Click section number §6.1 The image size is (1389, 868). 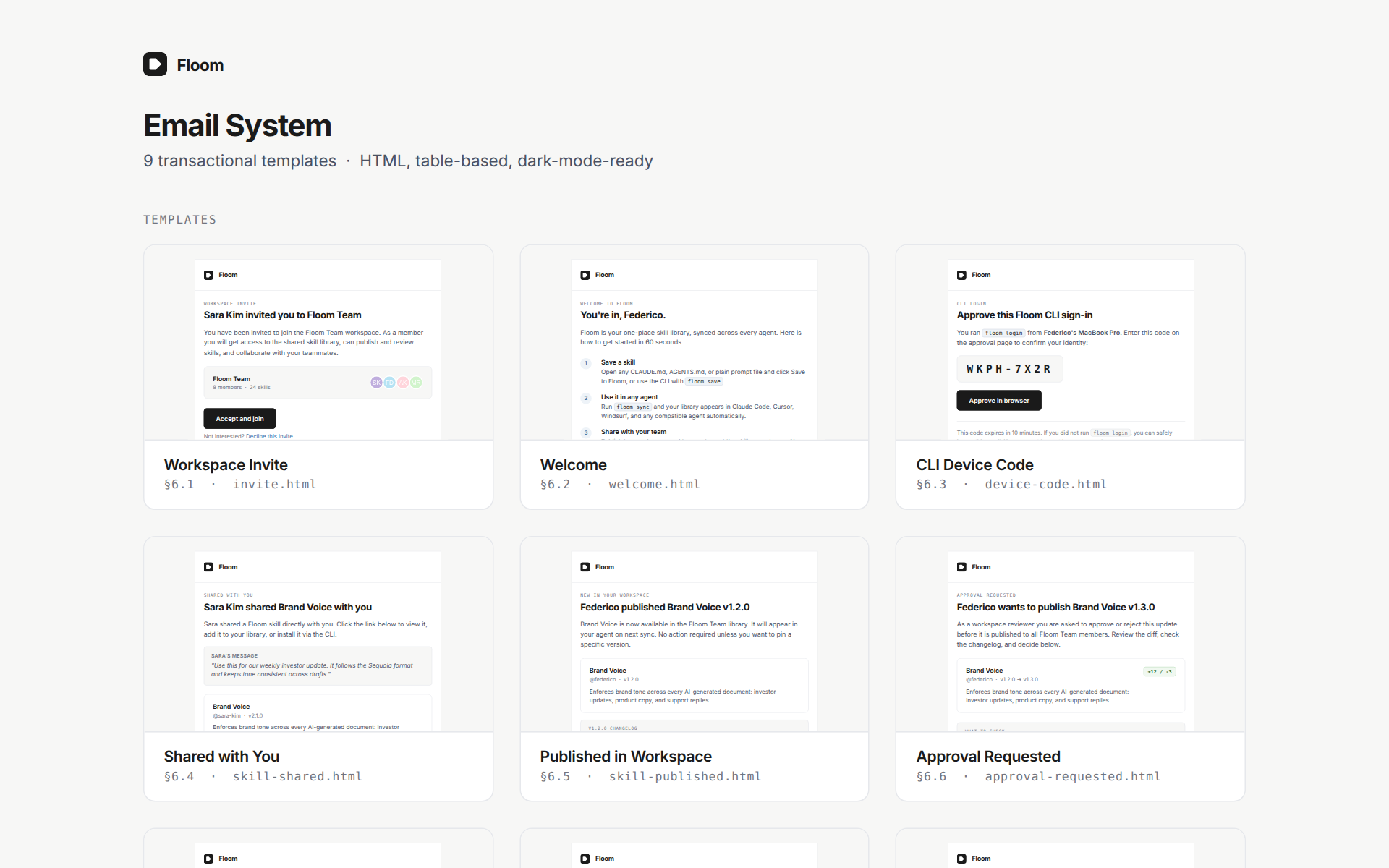coord(179,485)
